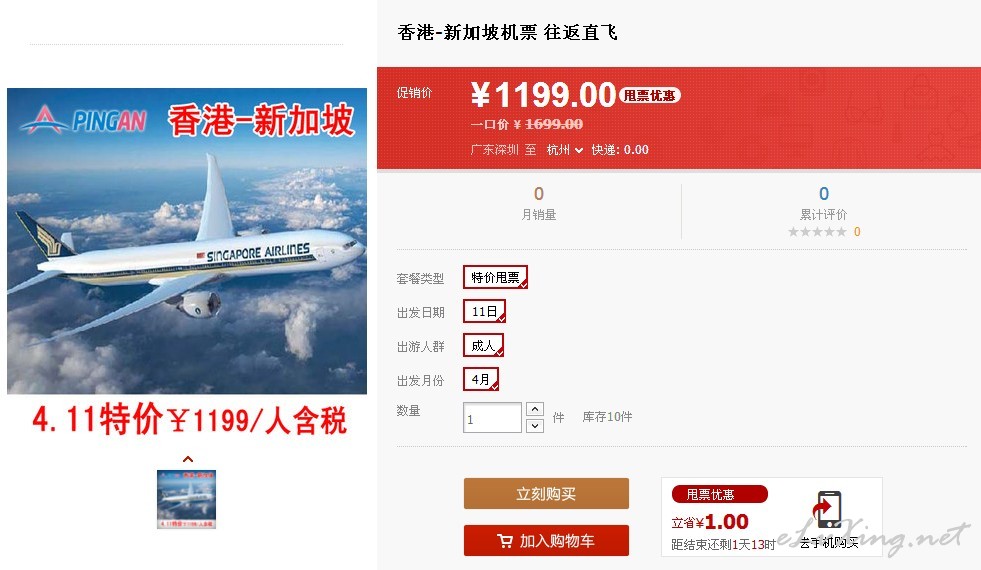Click the 加入购物车 add to cart button
981x570 pixels.
coord(546,541)
